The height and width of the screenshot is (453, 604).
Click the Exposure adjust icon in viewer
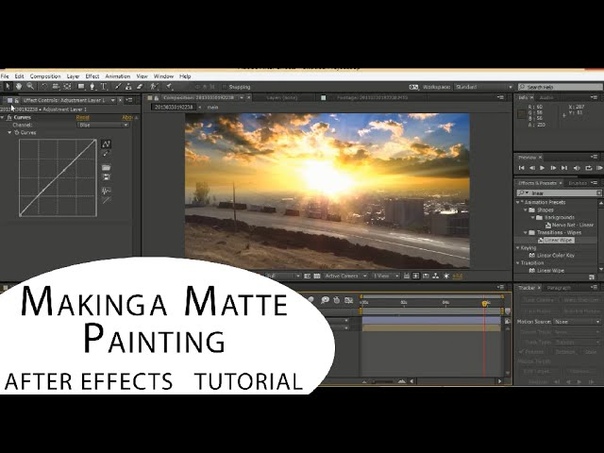point(446,276)
